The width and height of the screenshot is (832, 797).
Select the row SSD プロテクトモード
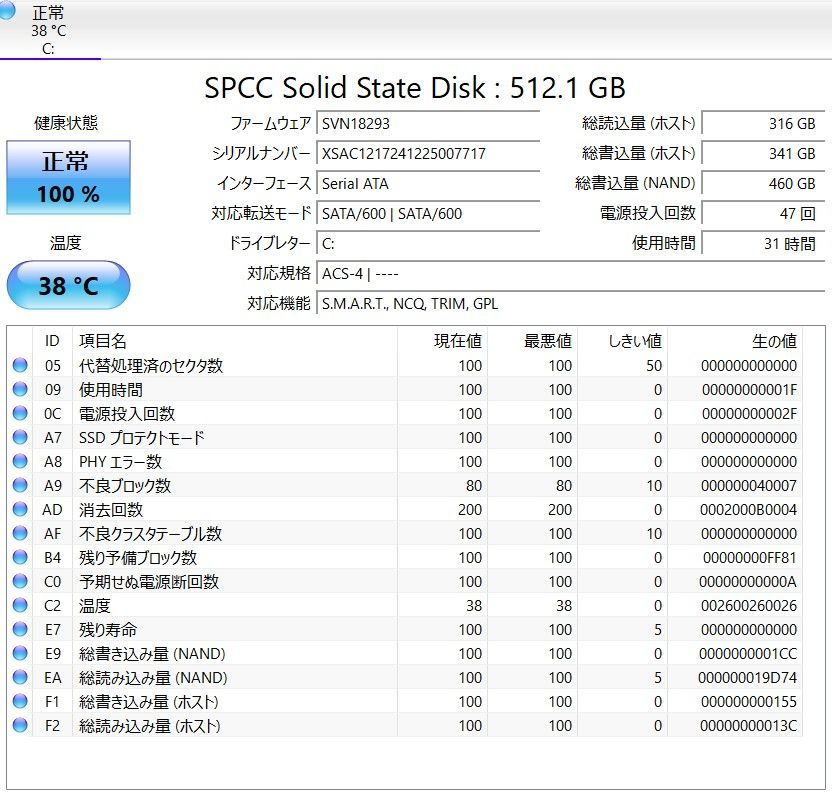pos(404,437)
